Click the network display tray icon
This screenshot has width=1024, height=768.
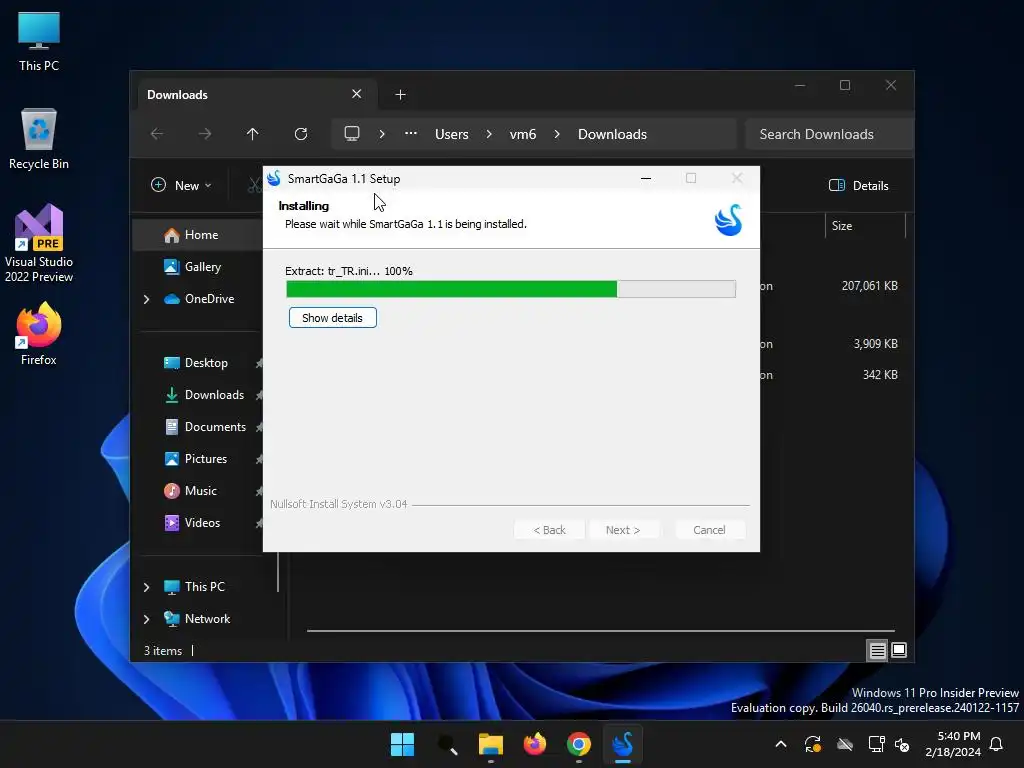tap(876, 744)
